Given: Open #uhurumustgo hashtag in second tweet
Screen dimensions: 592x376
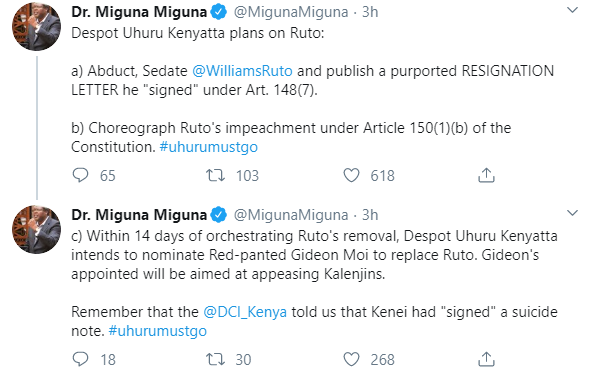Looking at the screenshot, I should [158, 331].
